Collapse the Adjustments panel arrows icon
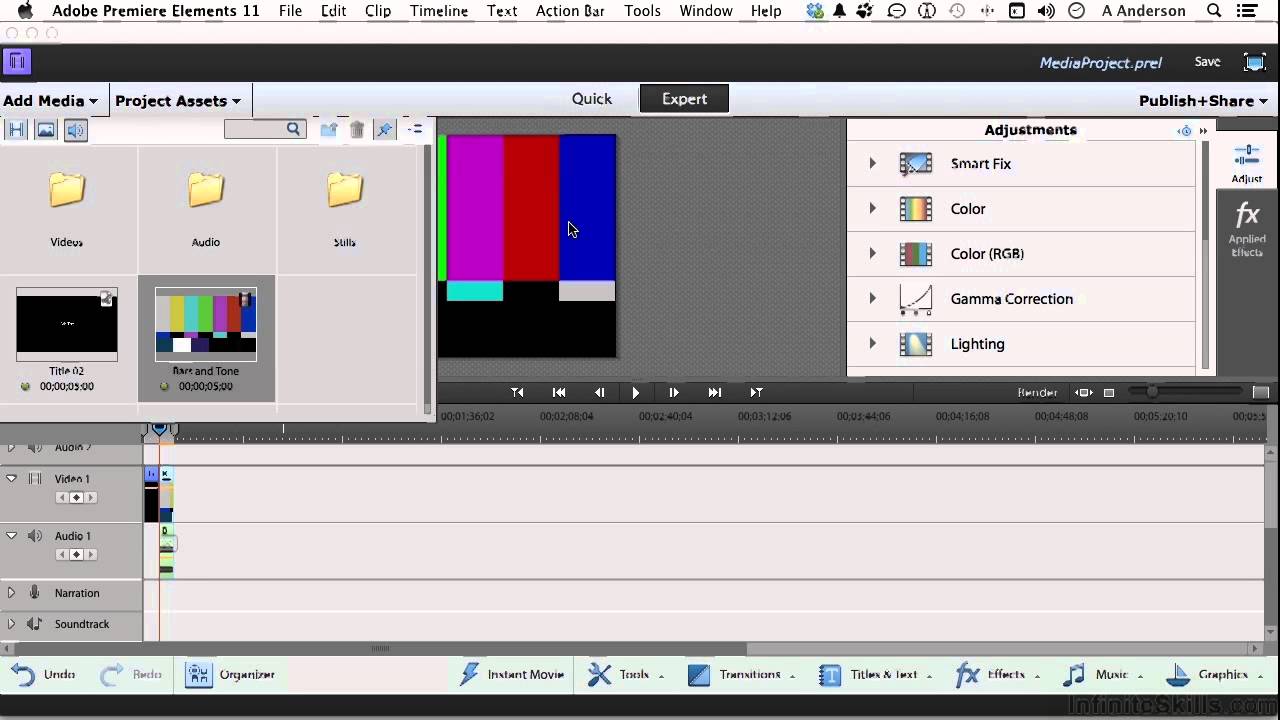Viewport: 1280px width, 720px height. tap(1203, 131)
